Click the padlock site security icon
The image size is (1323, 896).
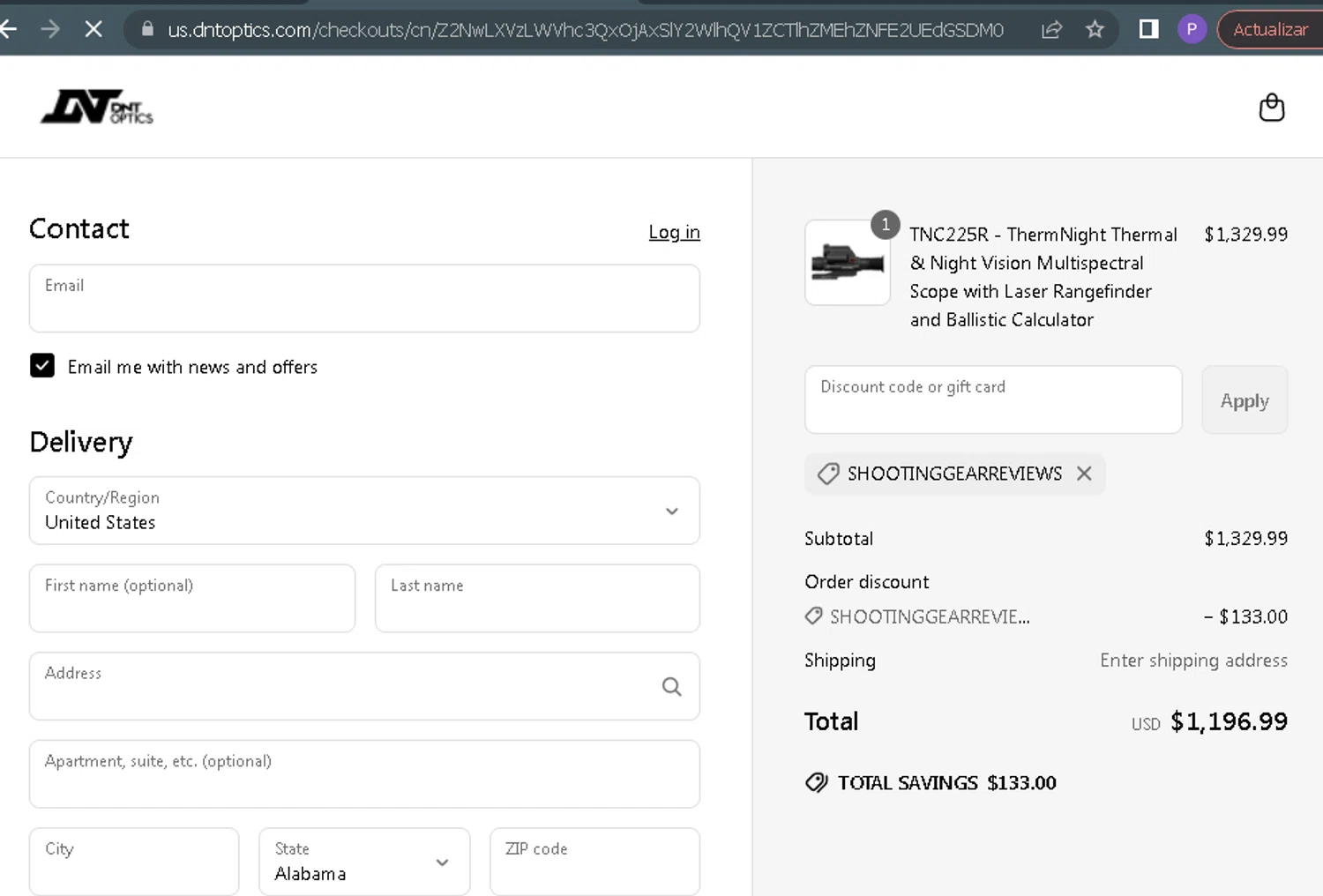click(x=147, y=29)
